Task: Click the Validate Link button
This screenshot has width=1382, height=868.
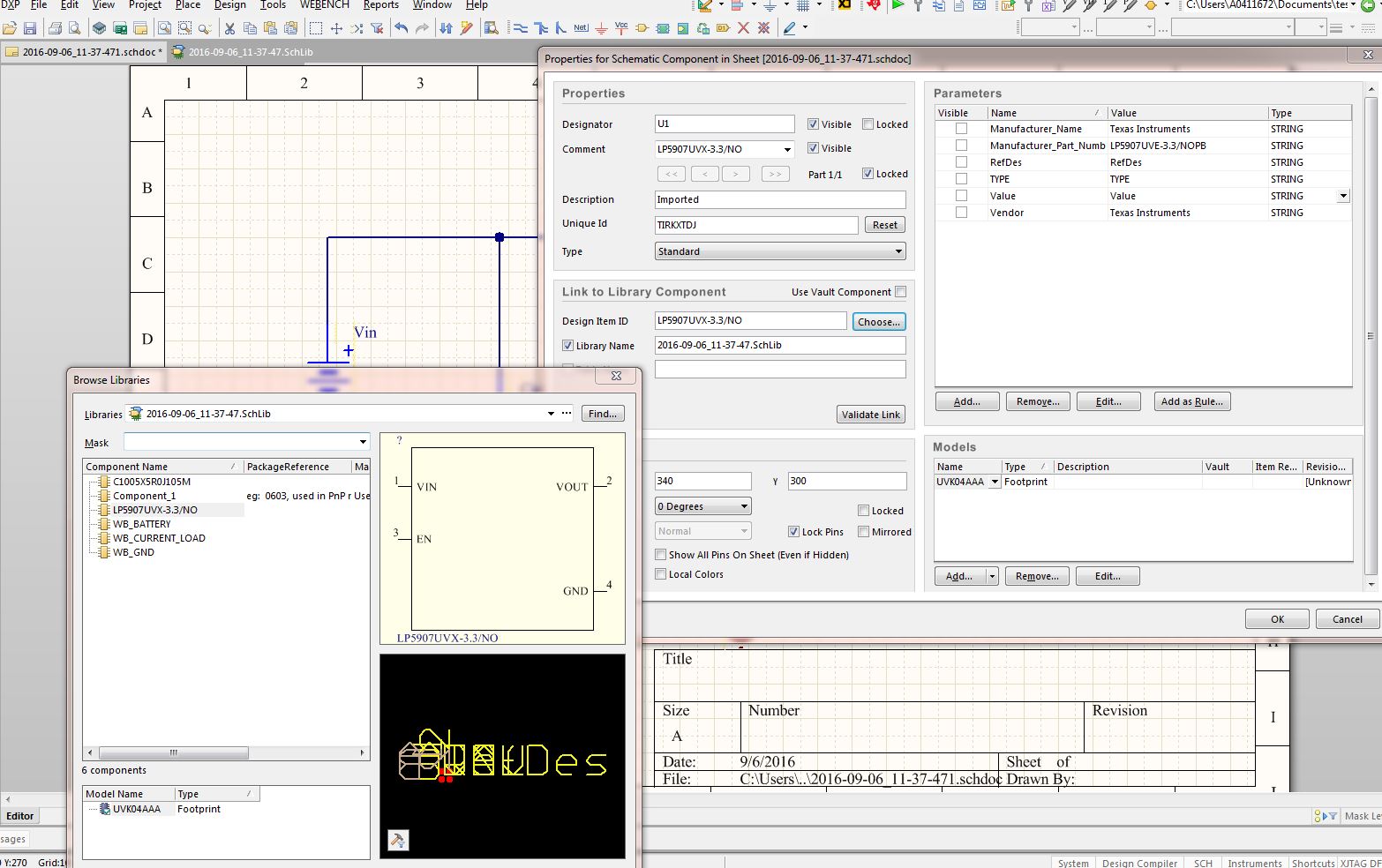Action: tap(870, 414)
